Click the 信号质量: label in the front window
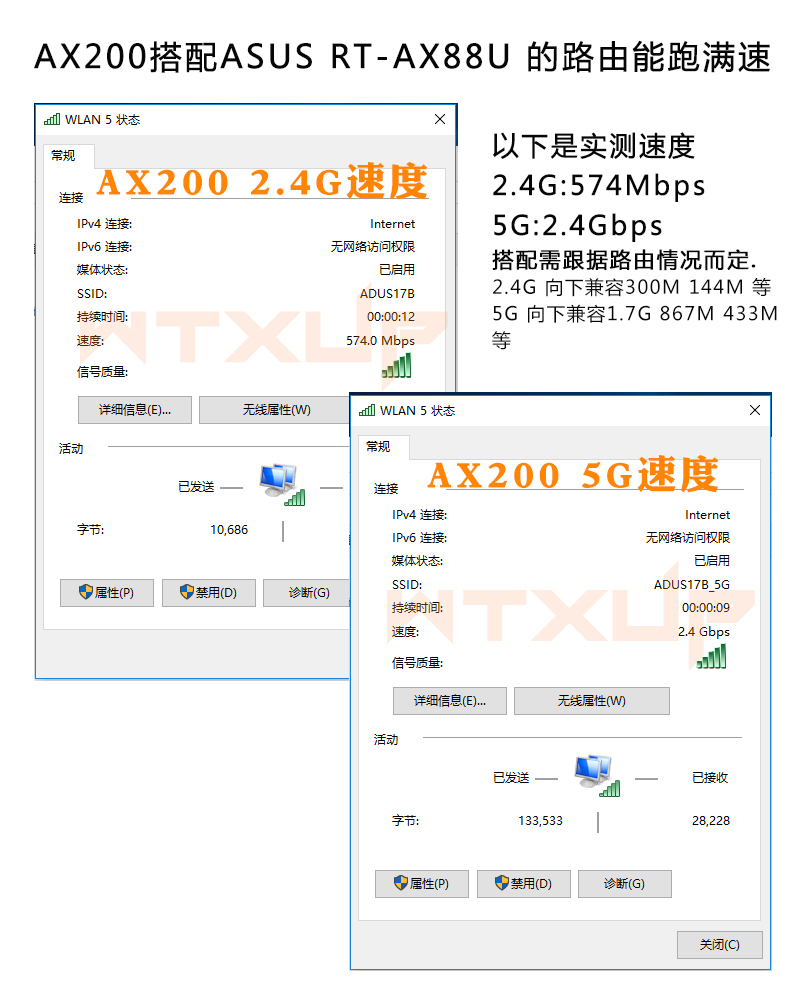The width and height of the screenshot is (800, 1000). [x=417, y=663]
